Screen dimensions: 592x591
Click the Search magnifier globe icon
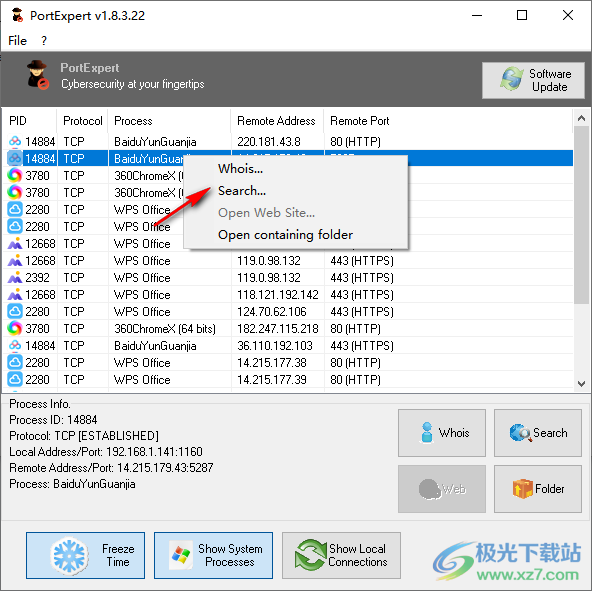(520, 433)
